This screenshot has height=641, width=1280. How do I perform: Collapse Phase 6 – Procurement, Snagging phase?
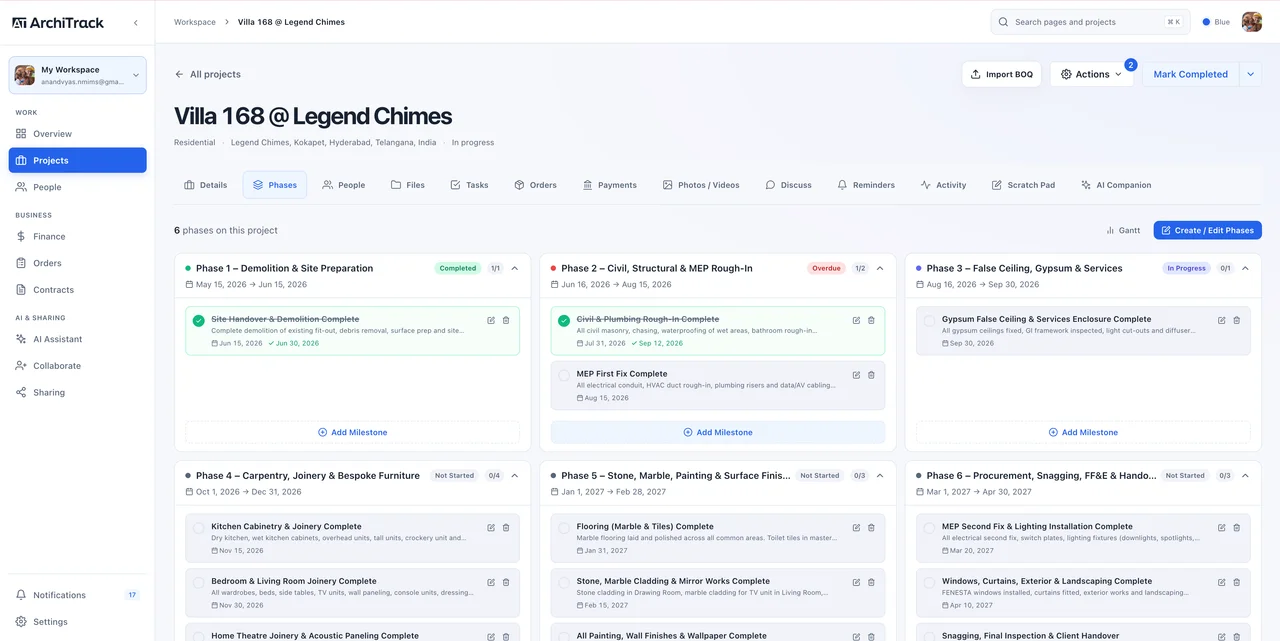[1245, 476]
